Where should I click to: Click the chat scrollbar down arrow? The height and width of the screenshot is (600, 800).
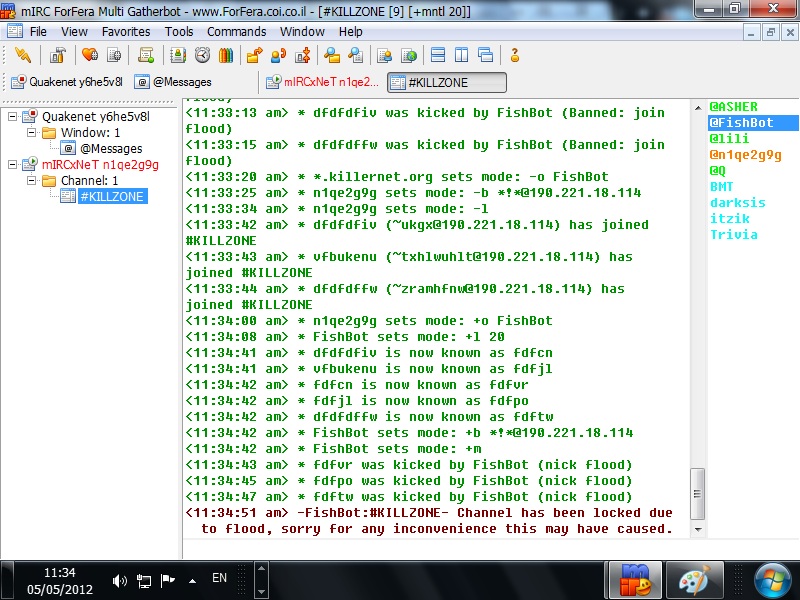coord(697,530)
